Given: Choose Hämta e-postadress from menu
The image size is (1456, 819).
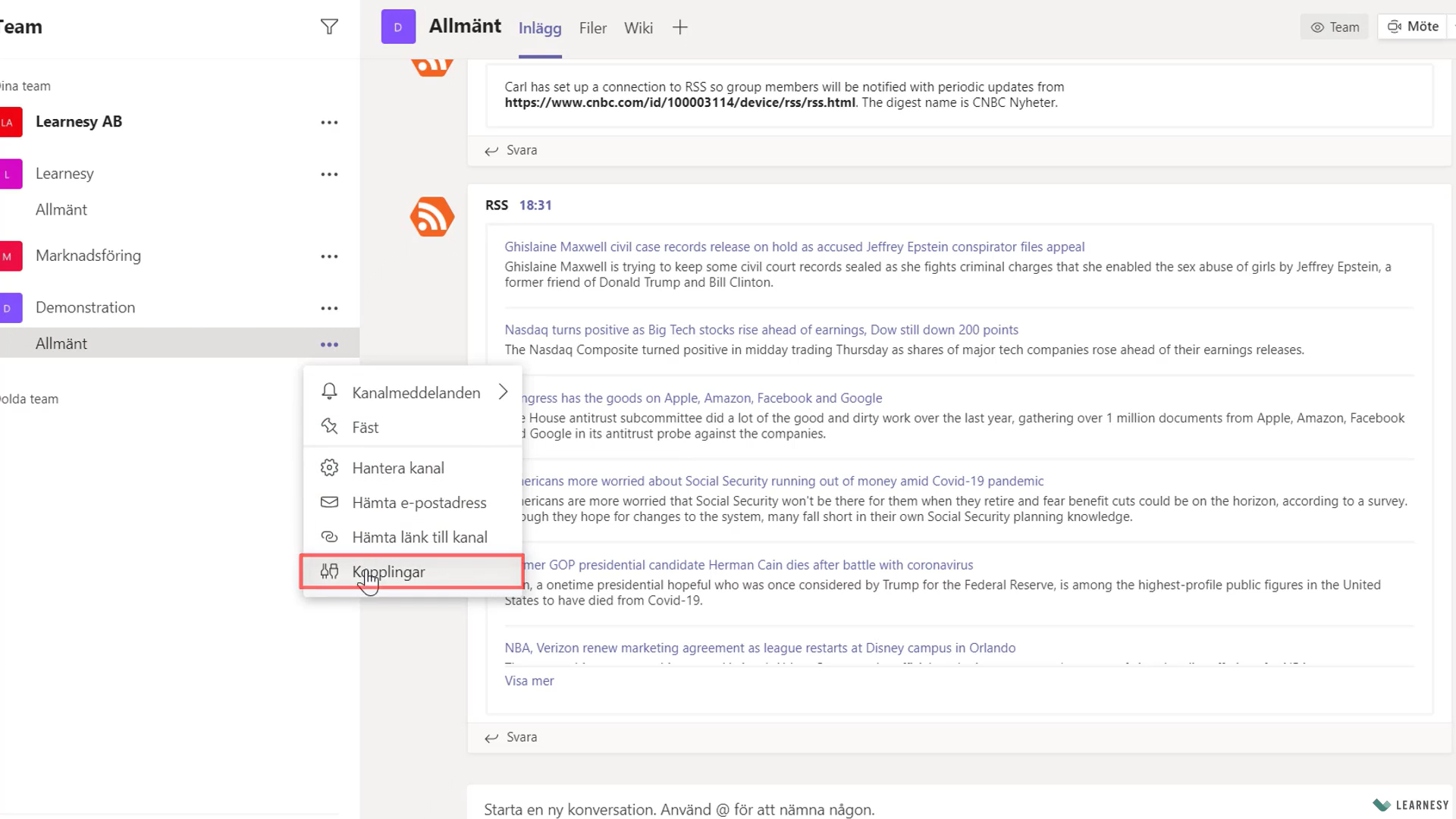Looking at the screenshot, I should pos(413,503).
